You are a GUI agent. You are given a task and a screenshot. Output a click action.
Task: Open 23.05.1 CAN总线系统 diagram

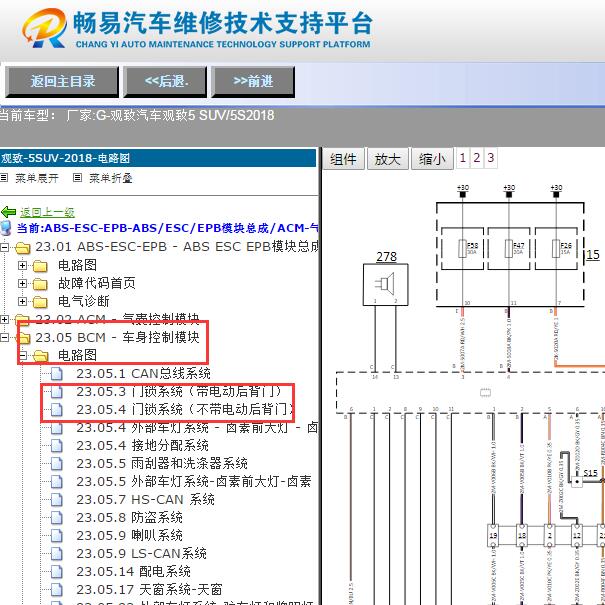(143, 373)
